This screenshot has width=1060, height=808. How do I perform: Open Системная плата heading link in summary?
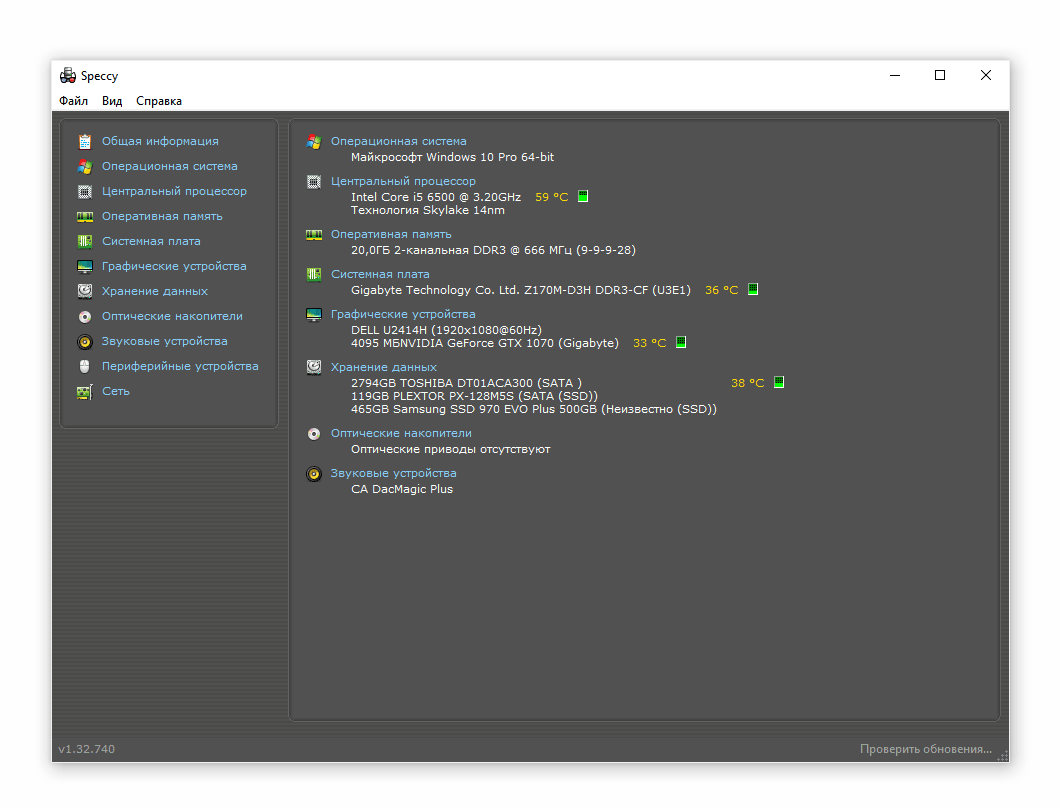(380, 274)
